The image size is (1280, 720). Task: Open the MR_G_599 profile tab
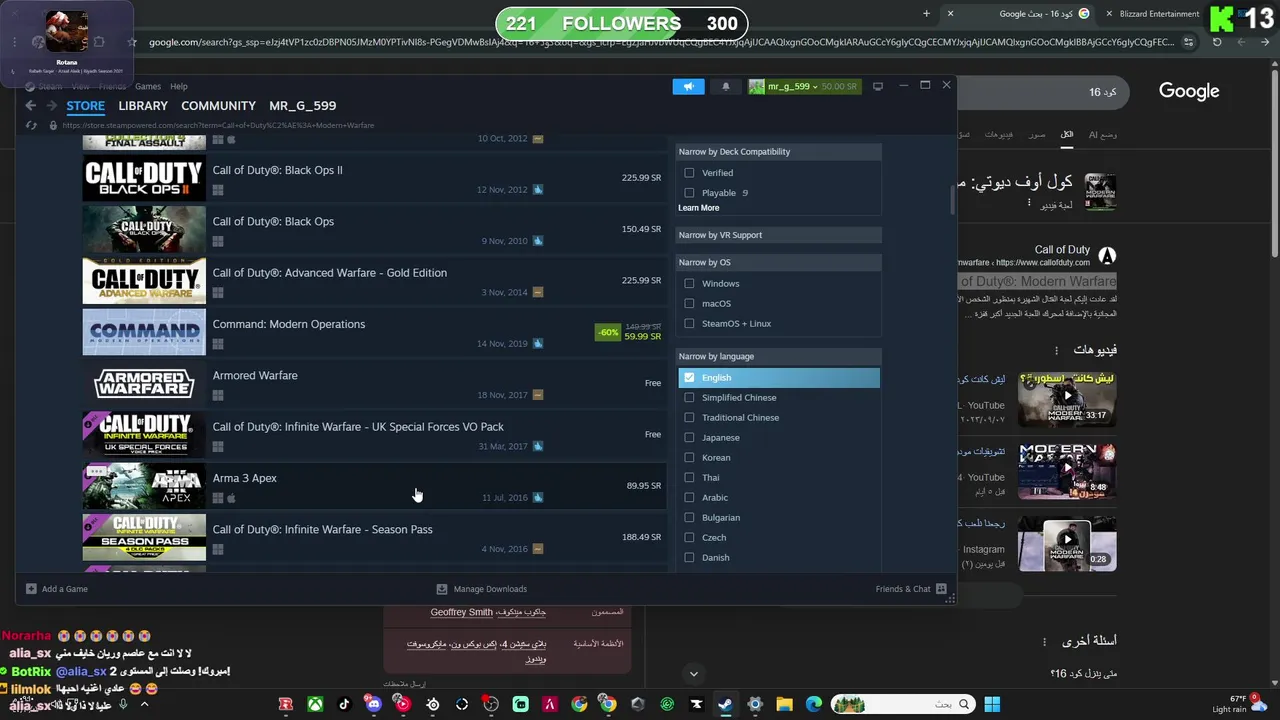pyautogui.click(x=302, y=106)
